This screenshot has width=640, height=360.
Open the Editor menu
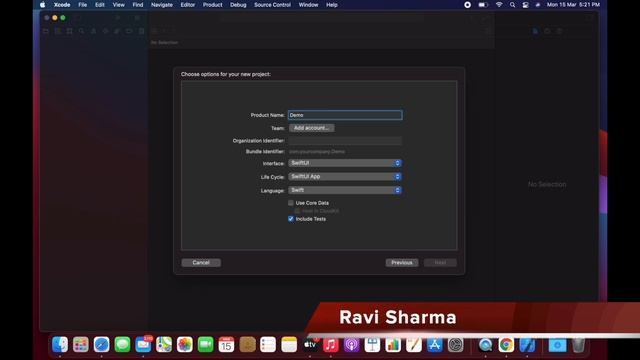pos(188,5)
